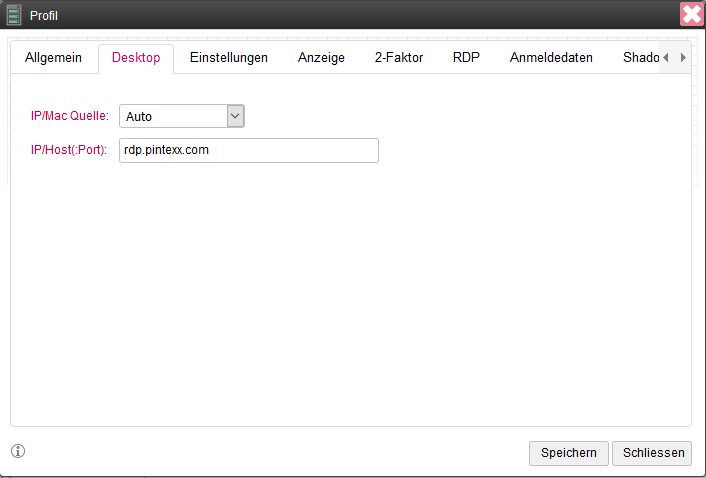Go to the Anzeige tab

(x=321, y=58)
